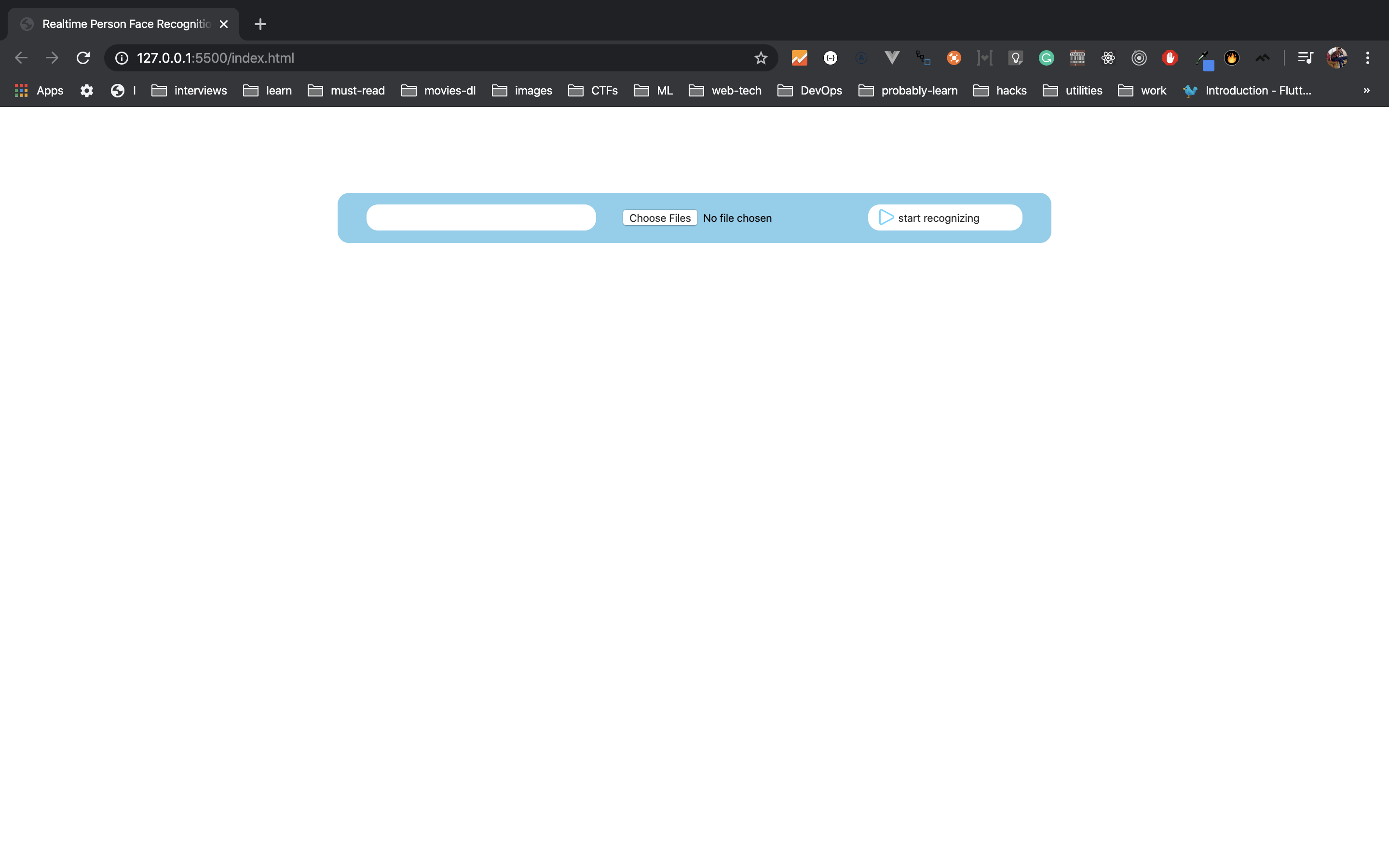Reload the current page
Screen dimensions: 1389x868
tap(83, 58)
